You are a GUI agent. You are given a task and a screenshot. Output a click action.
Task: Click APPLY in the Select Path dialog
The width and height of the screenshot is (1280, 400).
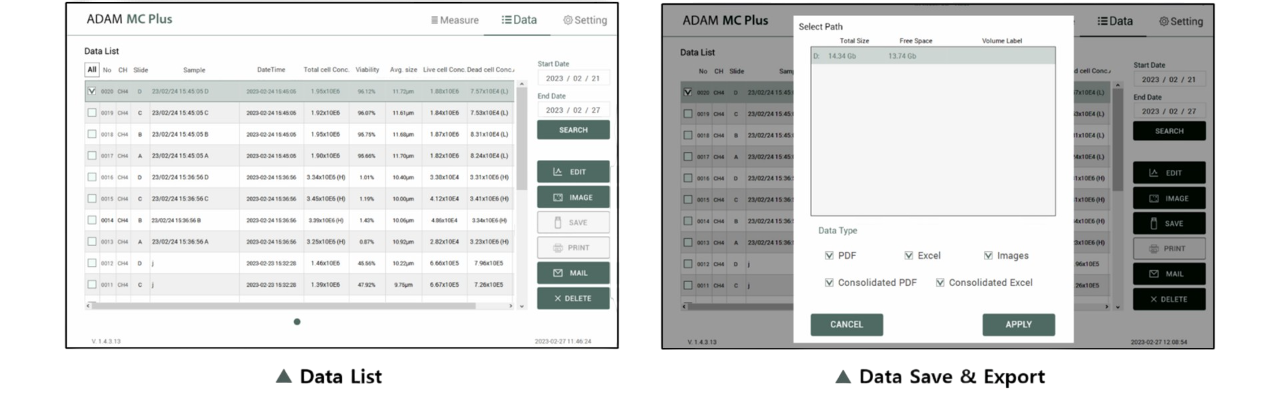click(1018, 324)
